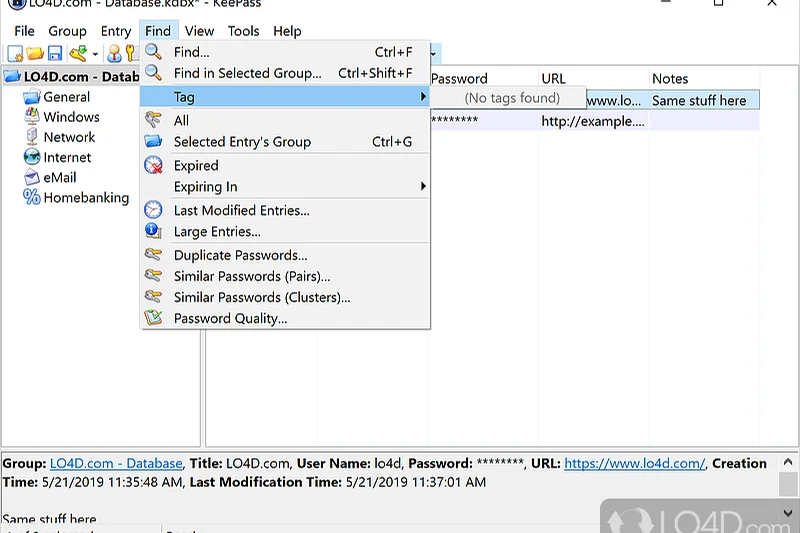Click the Save Database floppy icon

tap(55, 53)
